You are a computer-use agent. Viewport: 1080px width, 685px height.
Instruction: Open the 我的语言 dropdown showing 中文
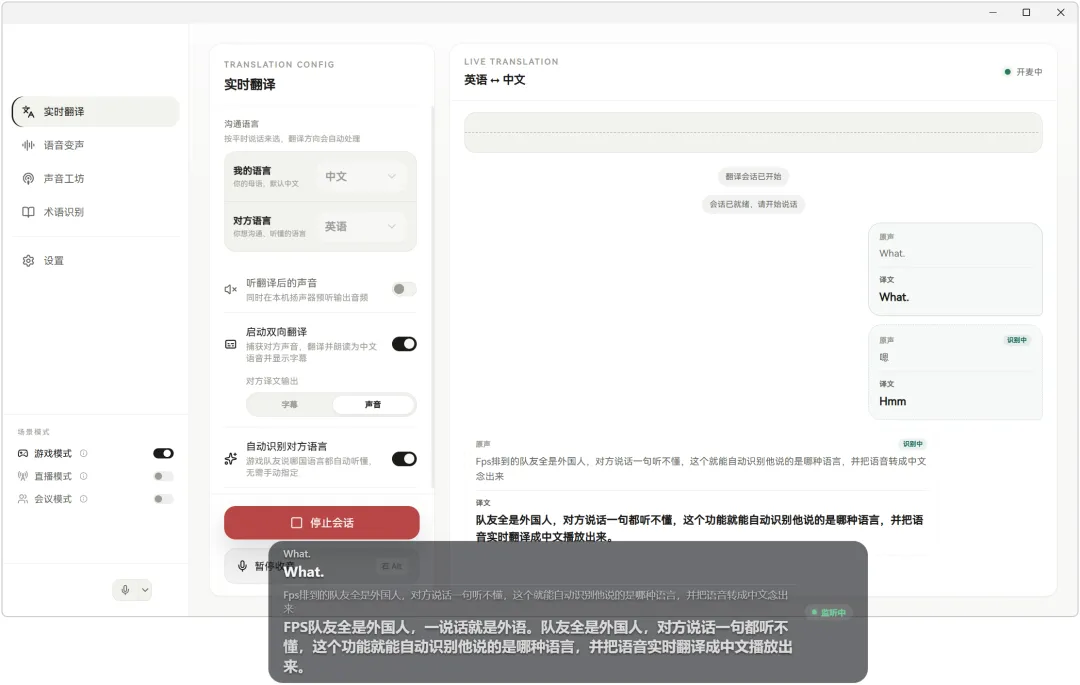[x=361, y=176]
